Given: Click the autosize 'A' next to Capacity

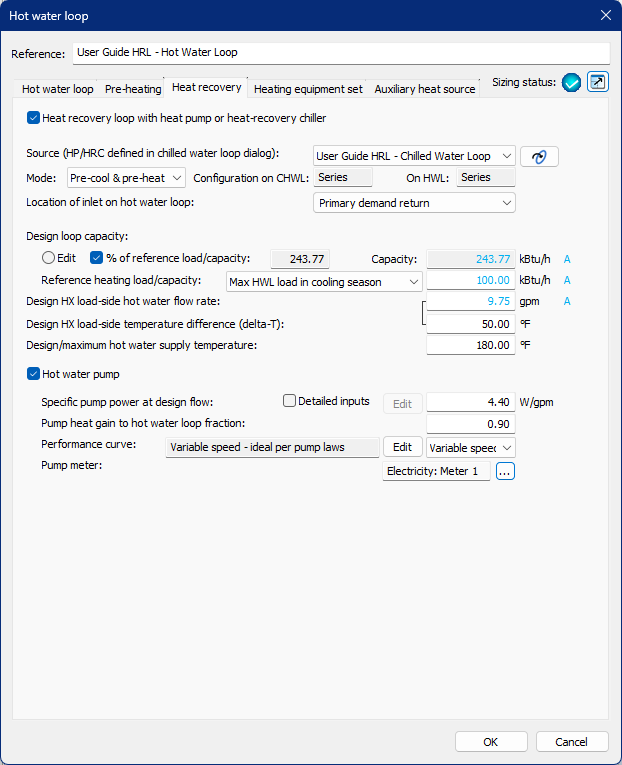Looking at the screenshot, I should point(567,259).
